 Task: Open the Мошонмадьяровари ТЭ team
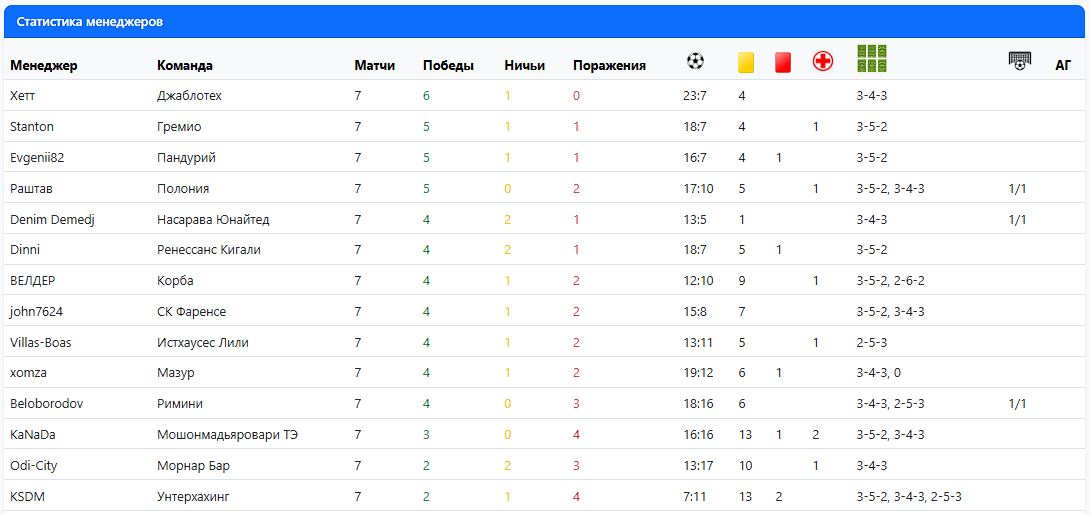227,435
